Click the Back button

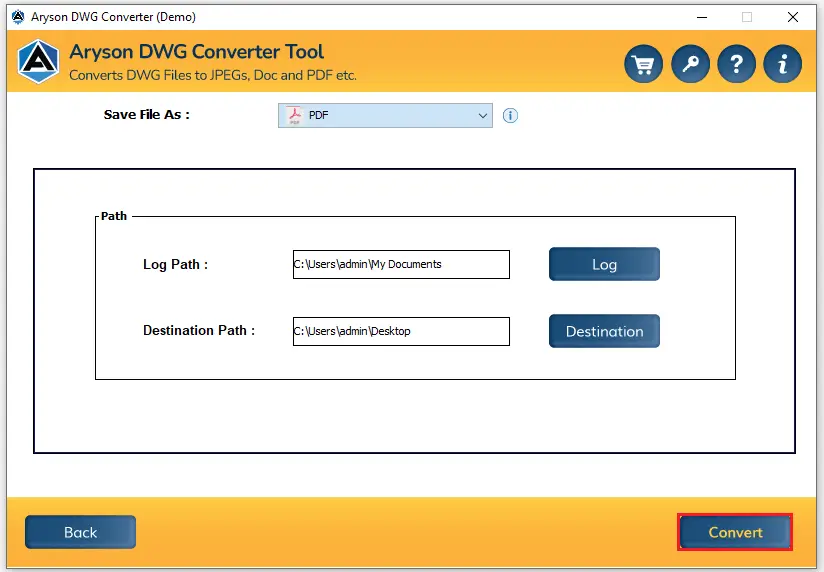[x=80, y=532]
